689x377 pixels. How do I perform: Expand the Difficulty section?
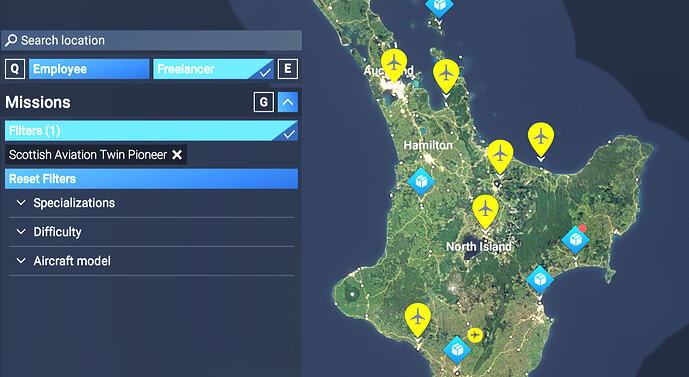coord(152,232)
